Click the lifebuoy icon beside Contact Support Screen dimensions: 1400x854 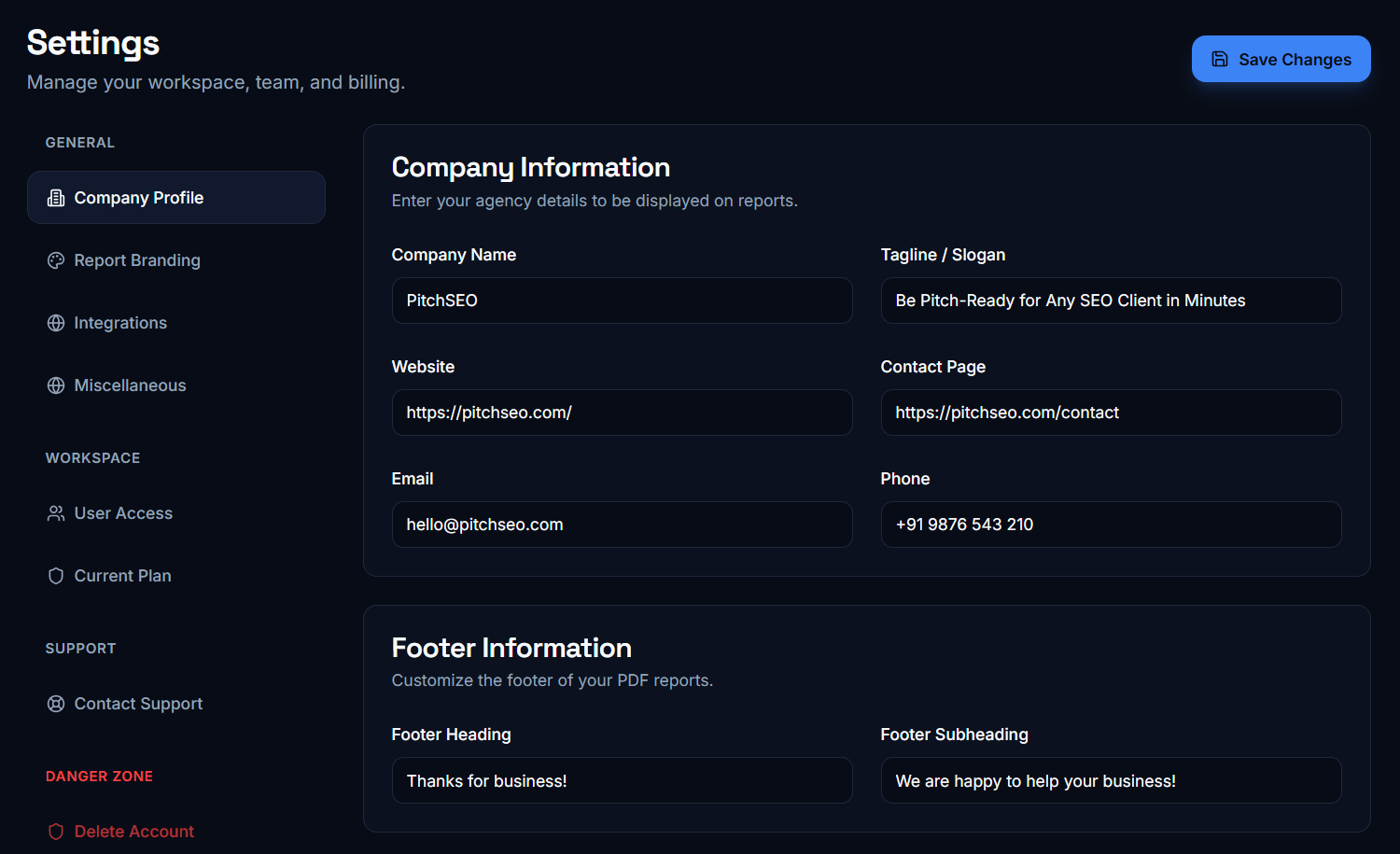(x=56, y=704)
